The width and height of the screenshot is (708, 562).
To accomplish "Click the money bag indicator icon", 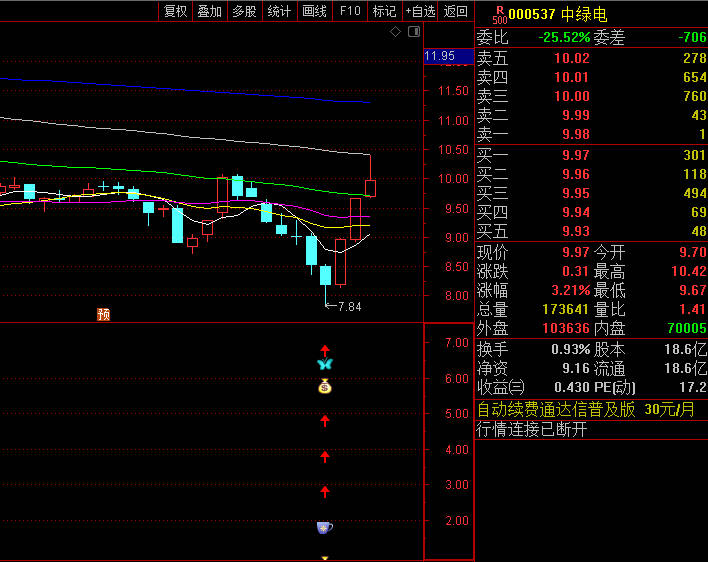I will coord(325,386).
